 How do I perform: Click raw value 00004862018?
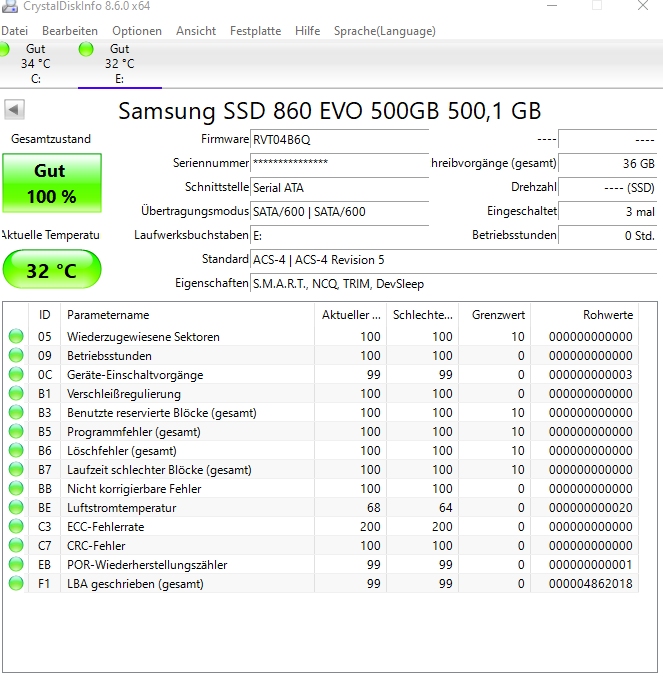[x=591, y=584]
